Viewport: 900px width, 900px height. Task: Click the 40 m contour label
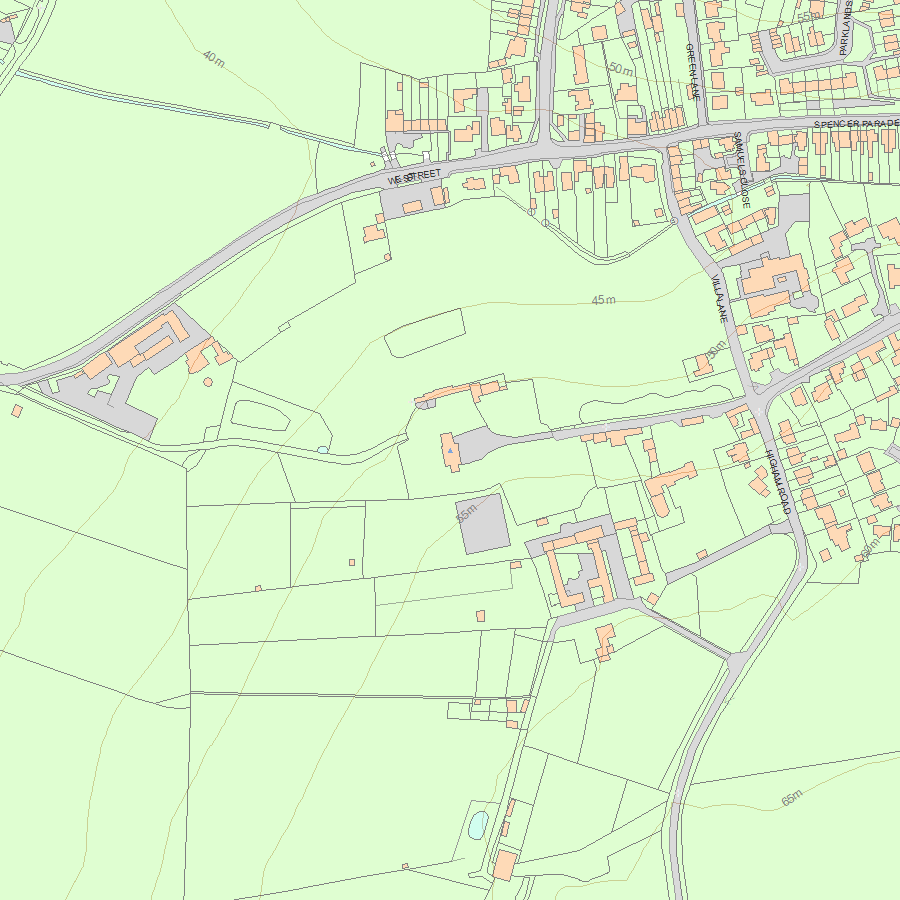pos(214,59)
